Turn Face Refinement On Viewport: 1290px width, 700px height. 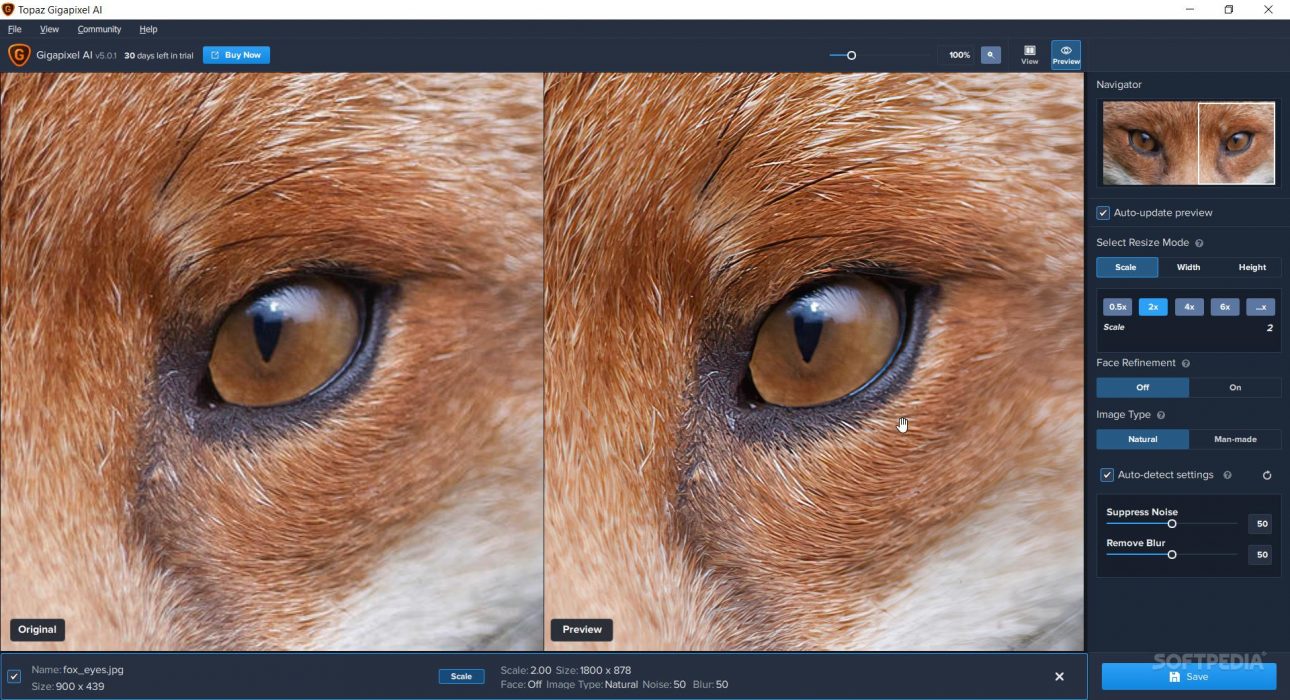coord(1235,387)
